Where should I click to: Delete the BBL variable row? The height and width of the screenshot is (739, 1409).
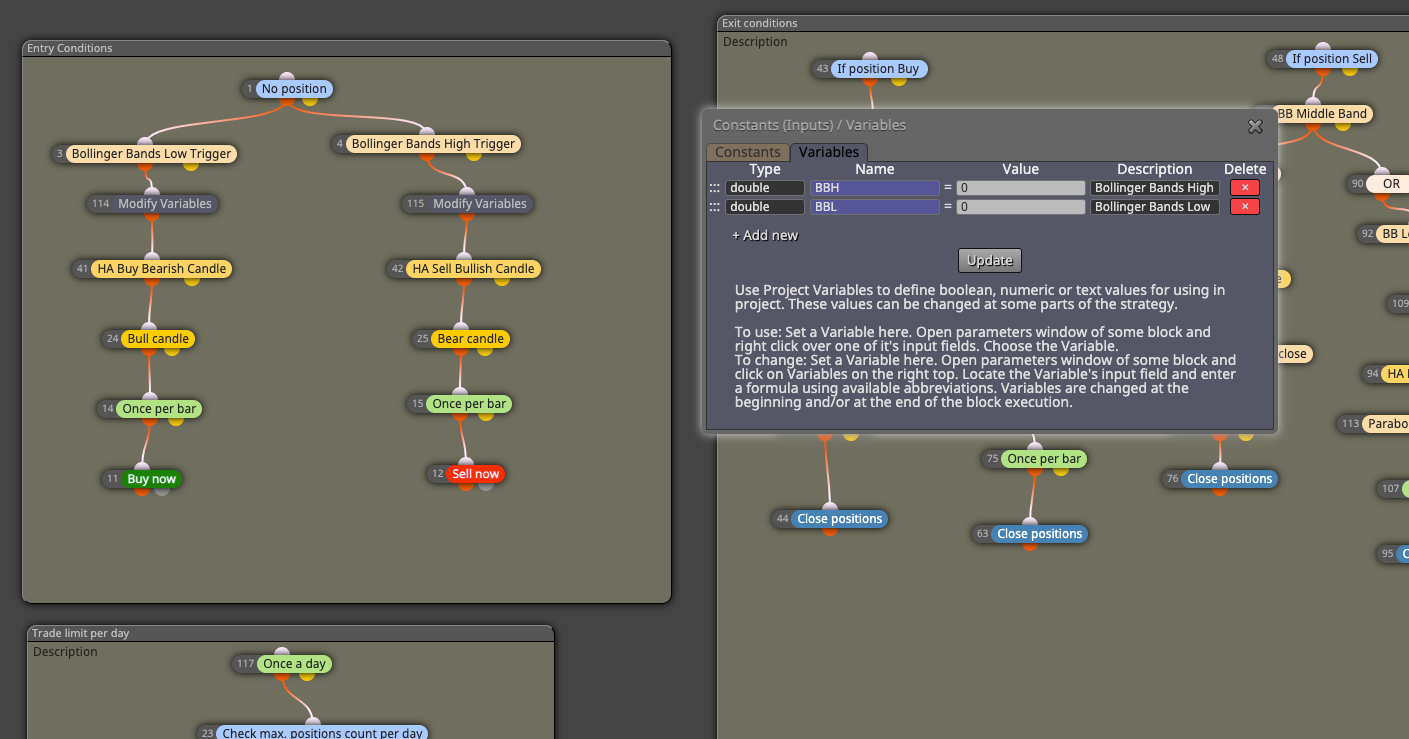pyautogui.click(x=1245, y=207)
